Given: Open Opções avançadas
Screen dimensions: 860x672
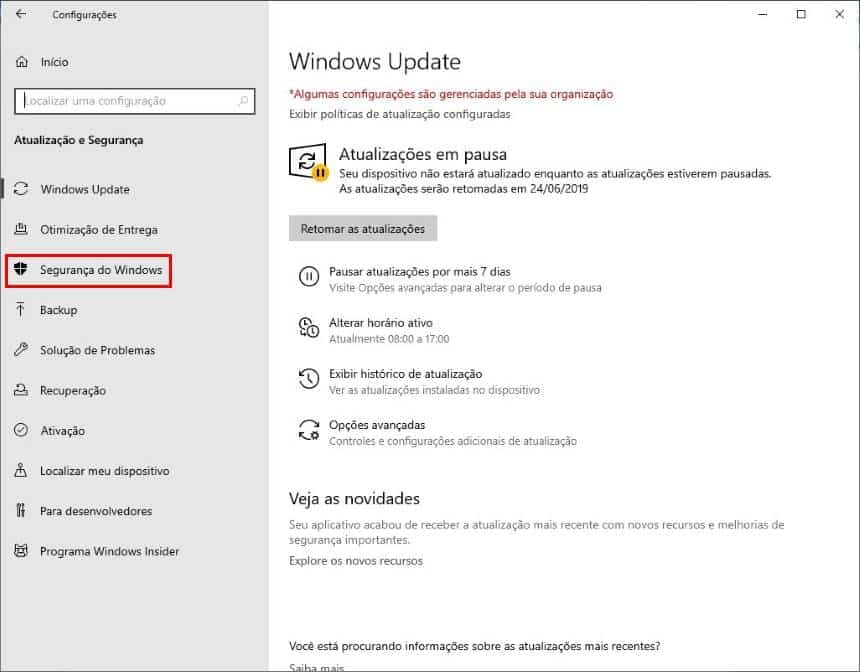Looking at the screenshot, I should click(x=377, y=425).
